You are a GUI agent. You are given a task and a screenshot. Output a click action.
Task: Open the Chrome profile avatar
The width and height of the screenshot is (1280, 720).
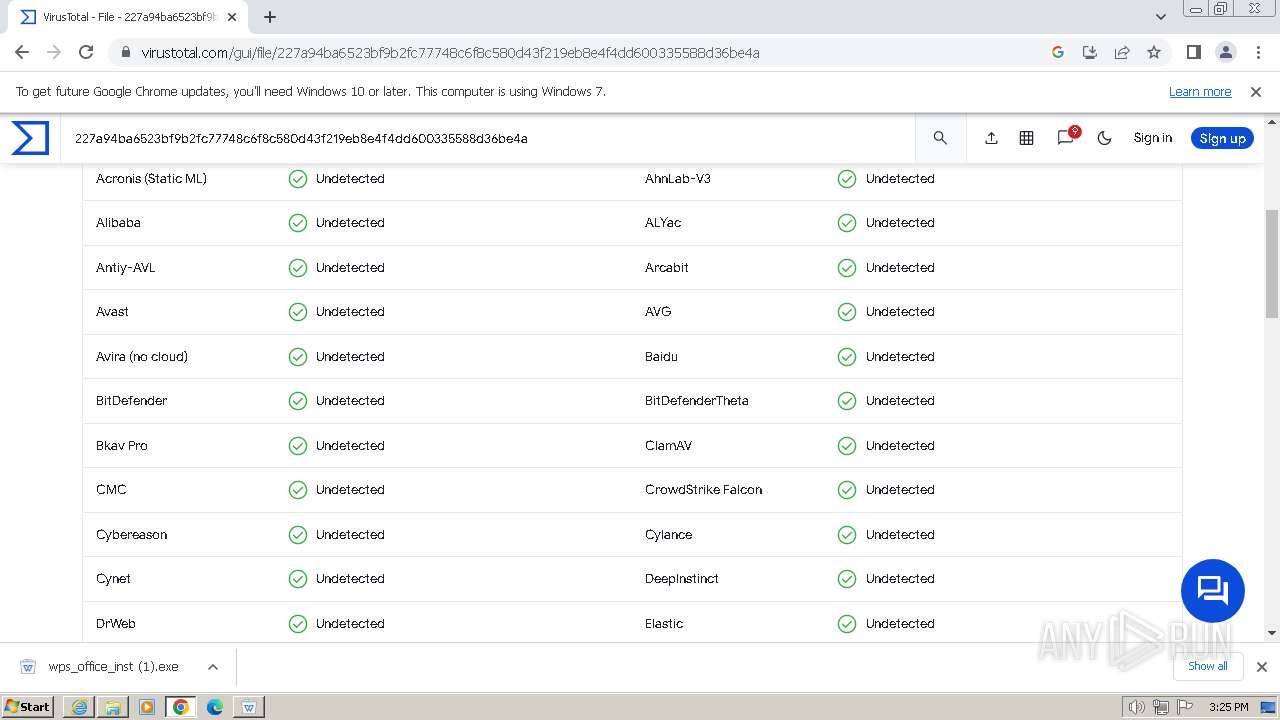[1225, 52]
